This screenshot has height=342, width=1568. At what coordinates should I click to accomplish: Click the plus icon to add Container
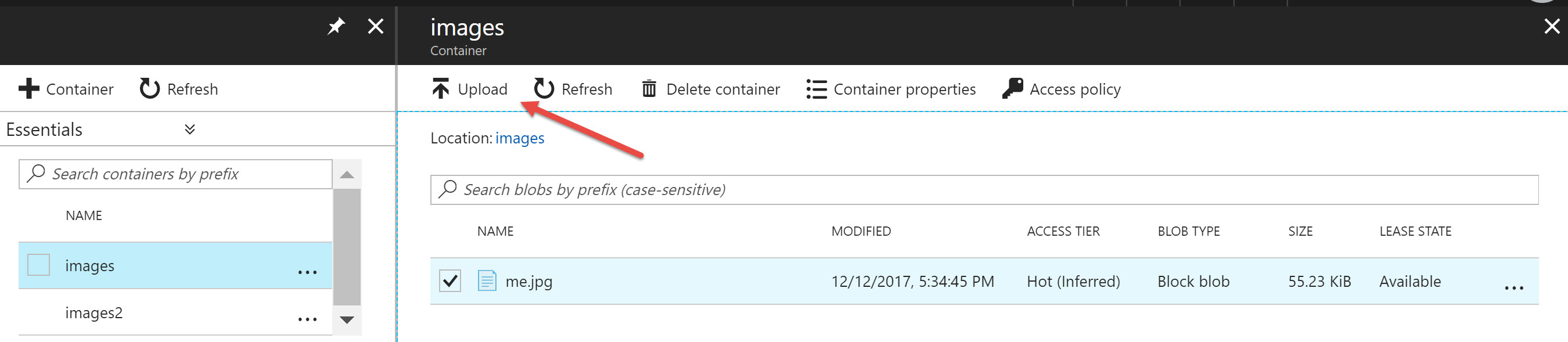[x=28, y=89]
